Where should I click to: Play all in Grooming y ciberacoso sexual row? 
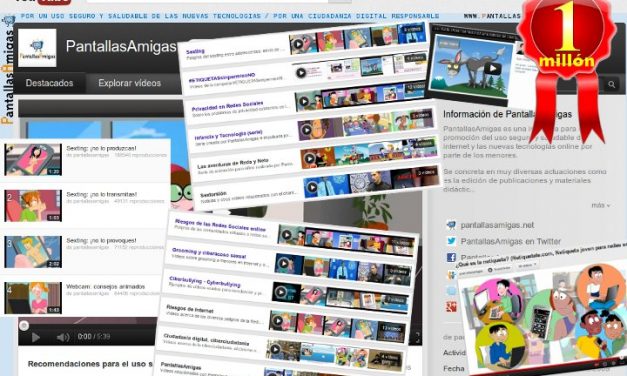pos(283,263)
